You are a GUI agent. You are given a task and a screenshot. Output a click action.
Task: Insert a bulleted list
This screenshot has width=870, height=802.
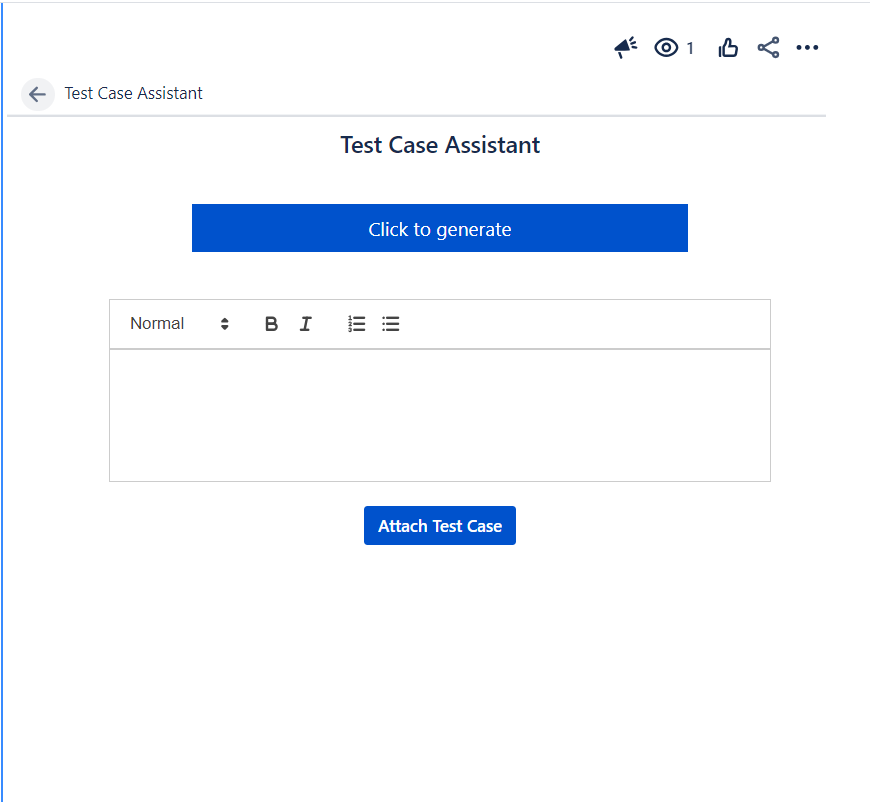(390, 323)
